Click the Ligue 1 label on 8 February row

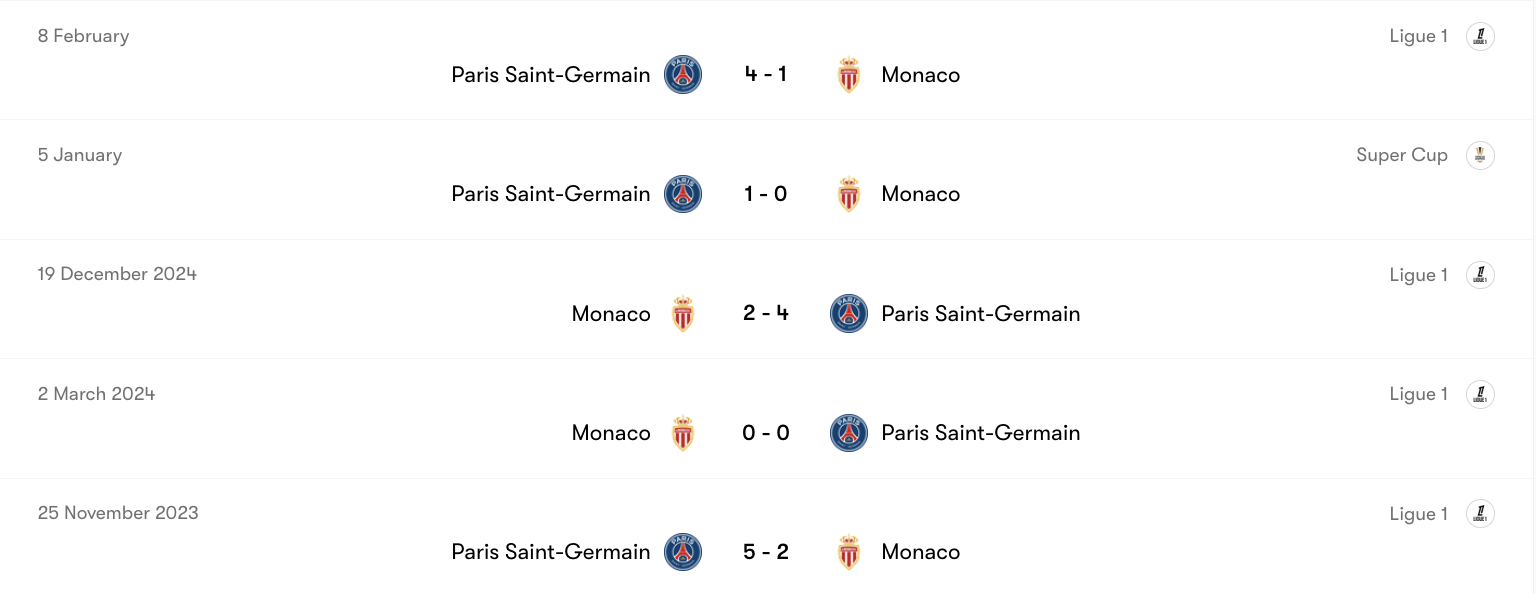click(1418, 36)
